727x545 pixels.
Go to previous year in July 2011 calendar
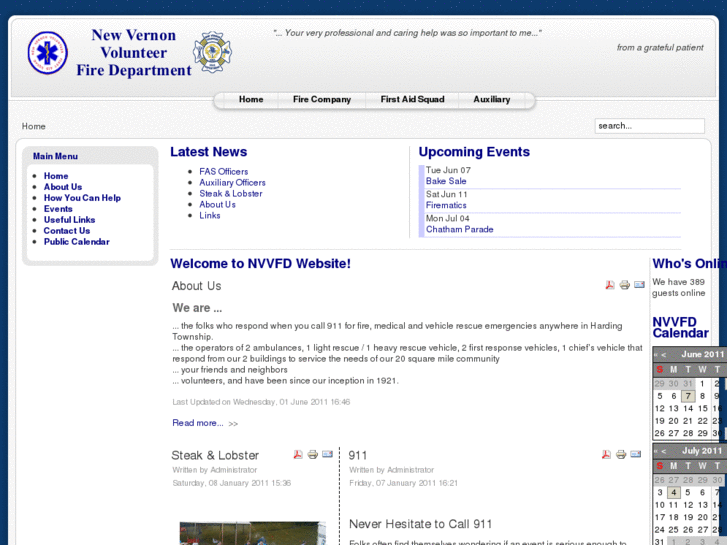point(656,451)
